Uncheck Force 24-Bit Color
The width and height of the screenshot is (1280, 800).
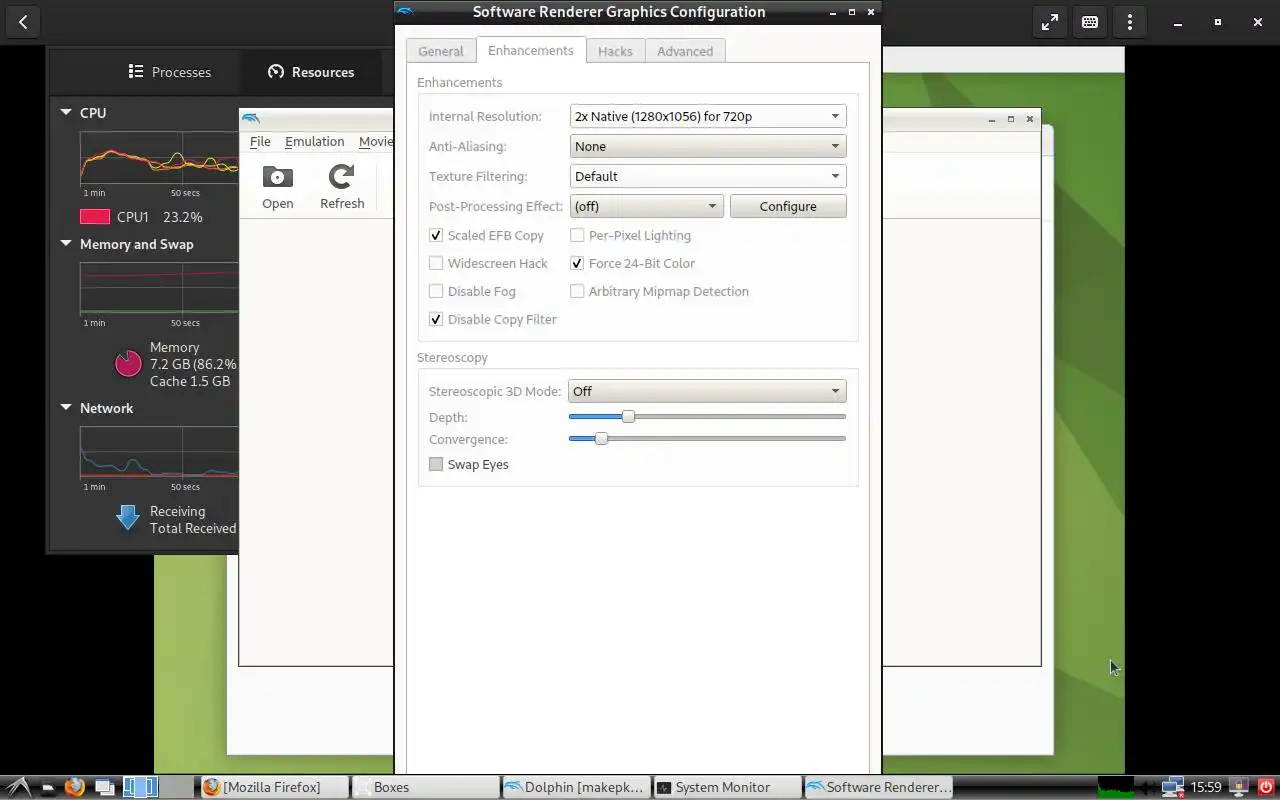577,264
